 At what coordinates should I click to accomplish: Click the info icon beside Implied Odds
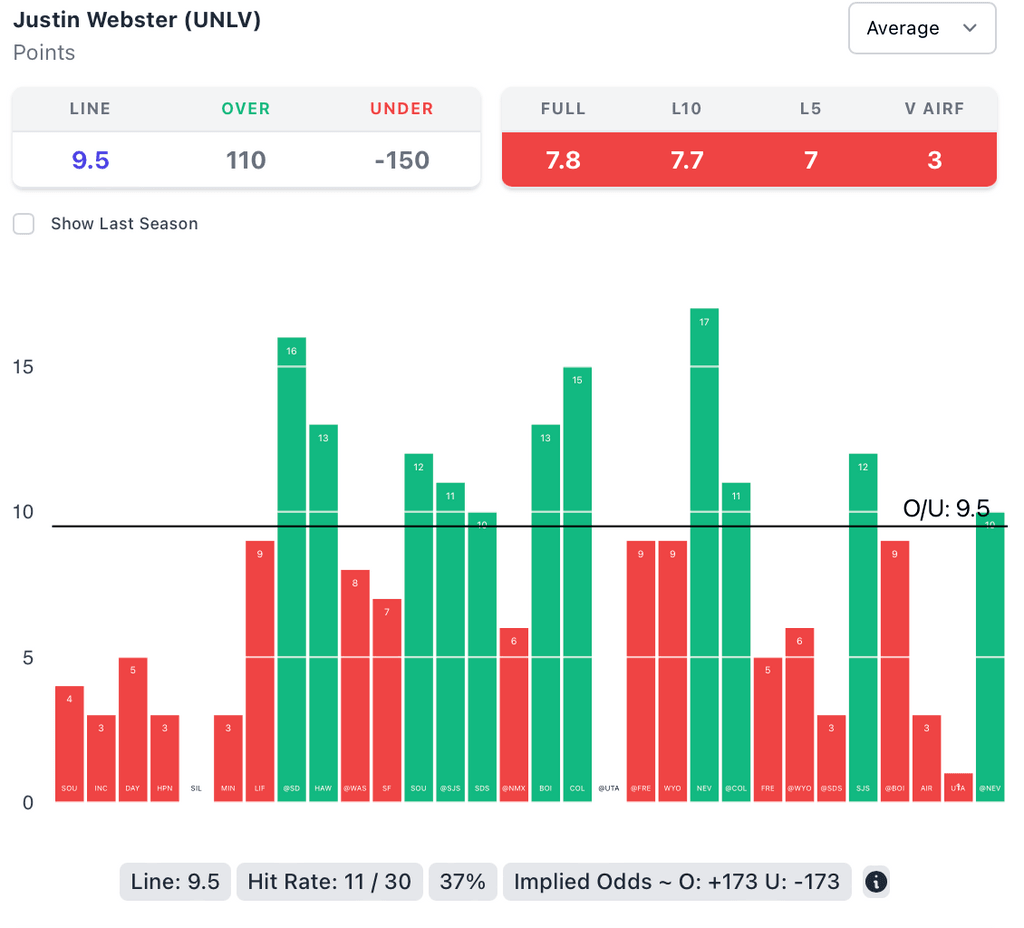876,882
